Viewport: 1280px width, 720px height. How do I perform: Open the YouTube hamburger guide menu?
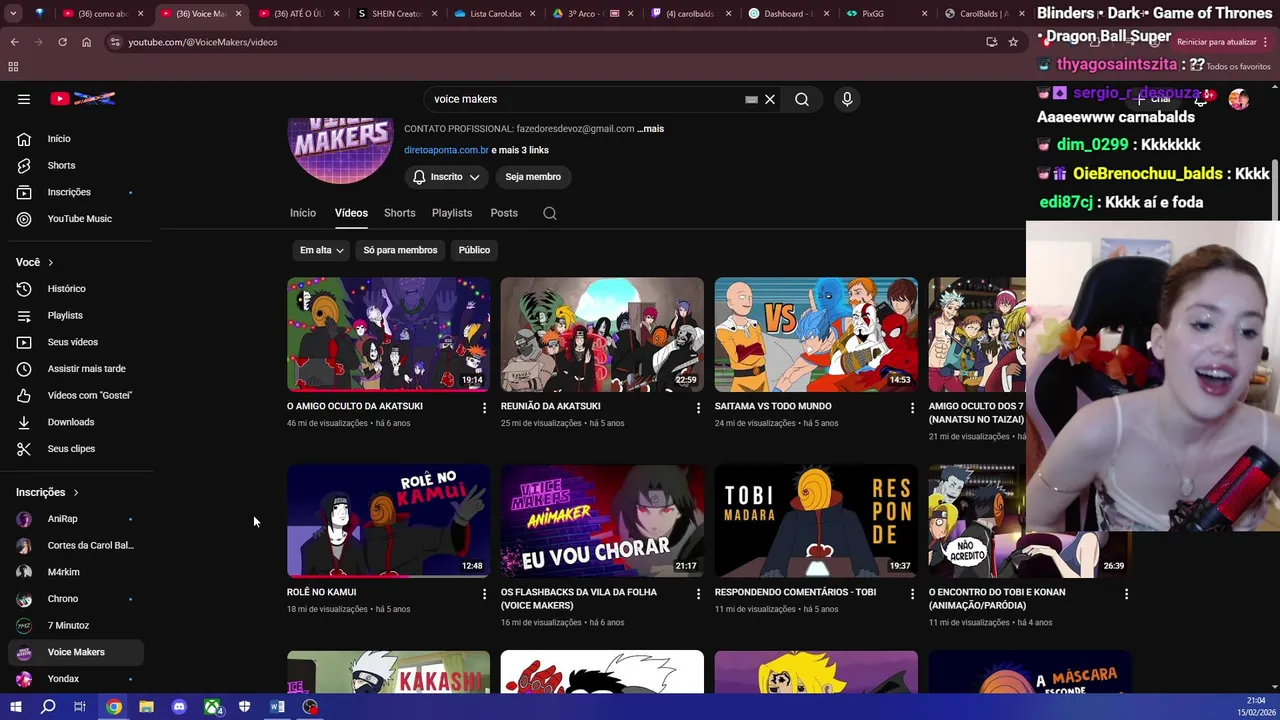click(x=24, y=99)
